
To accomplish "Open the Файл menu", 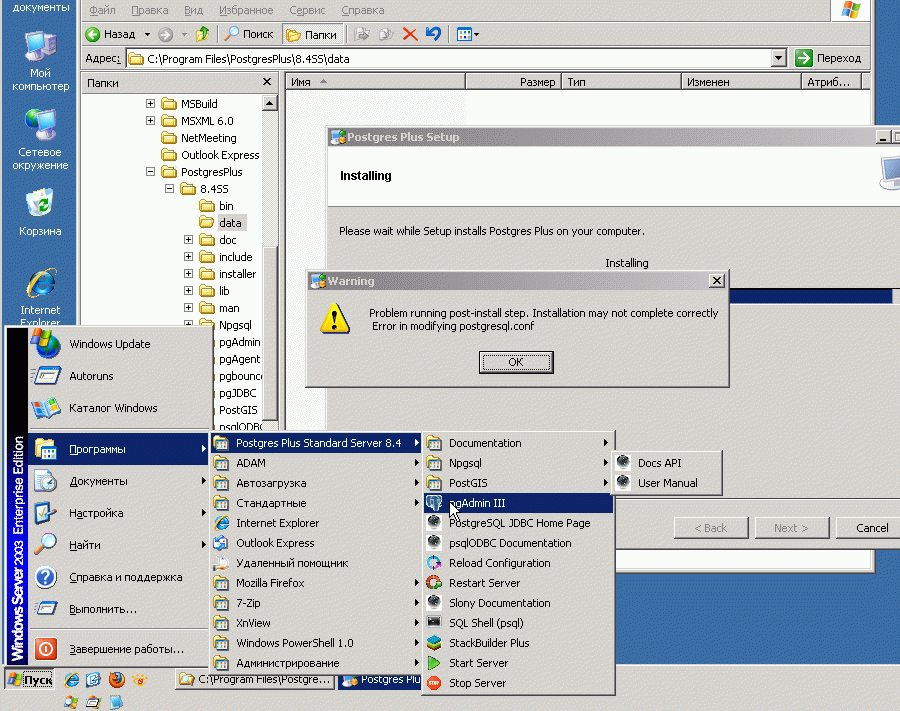I will coord(103,10).
